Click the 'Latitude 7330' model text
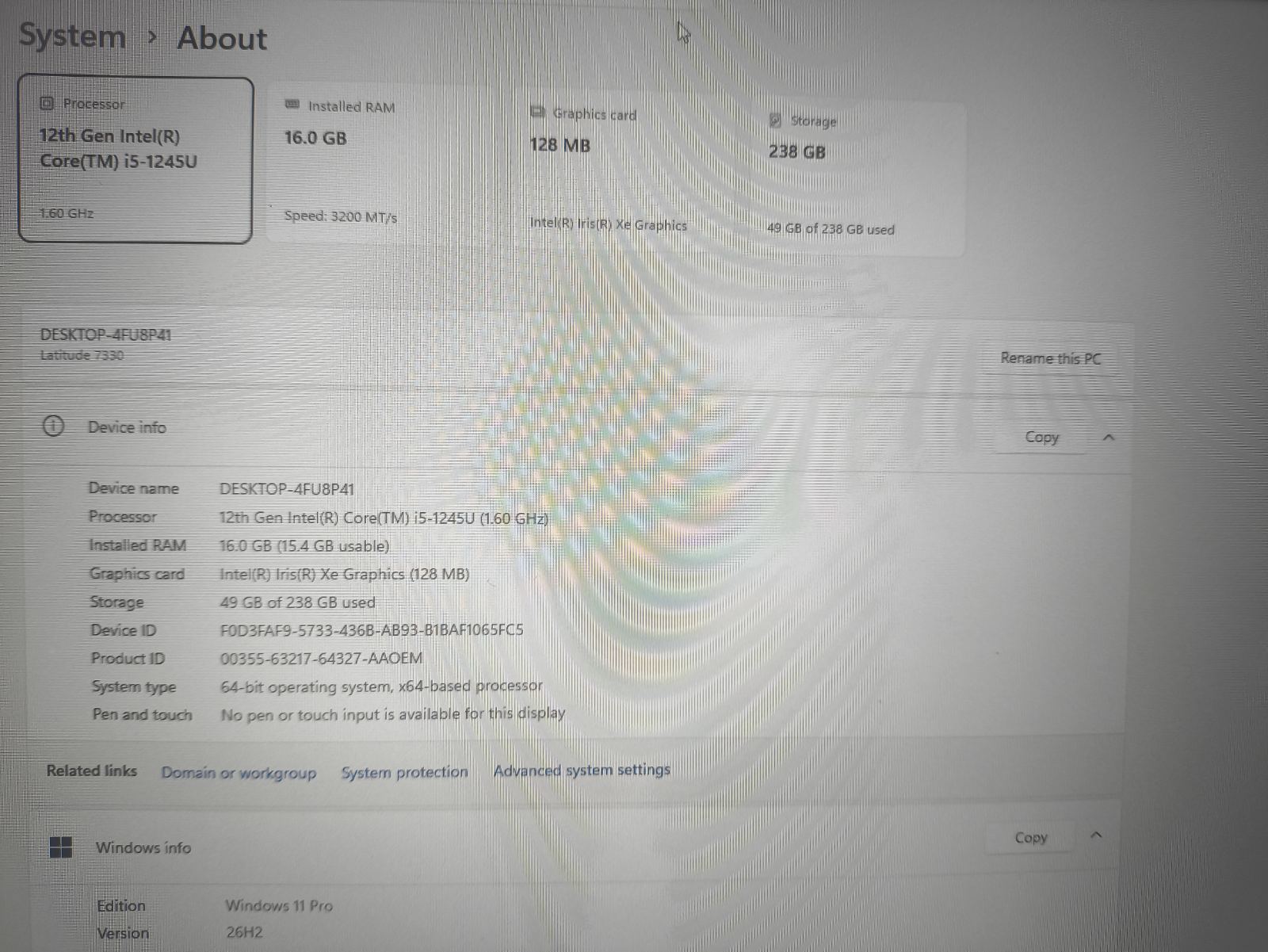Image resolution: width=1268 pixels, height=952 pixels. pyautogui.click(x=82, y=355)
